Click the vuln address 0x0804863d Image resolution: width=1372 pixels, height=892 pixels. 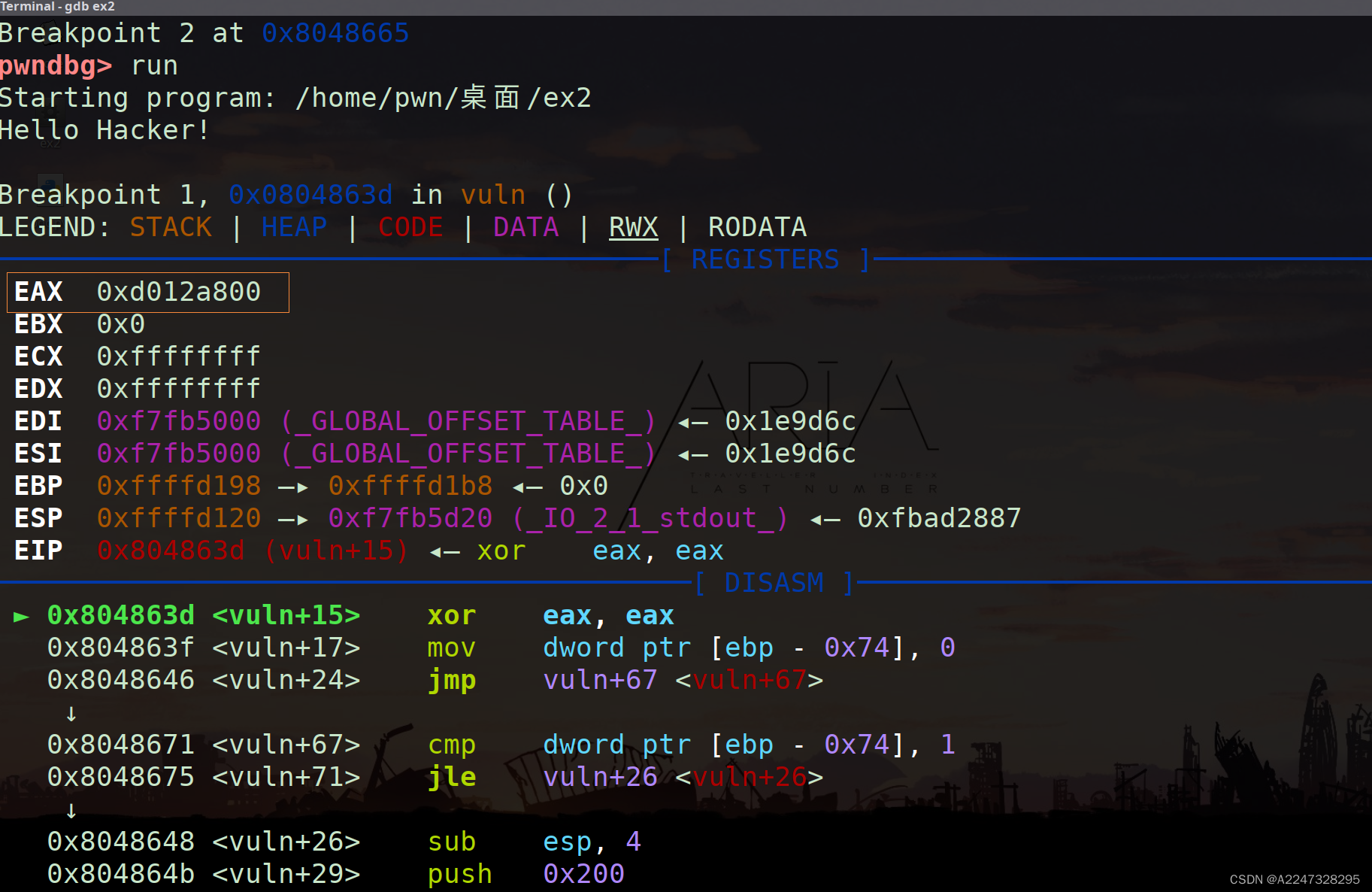[310, 194]
